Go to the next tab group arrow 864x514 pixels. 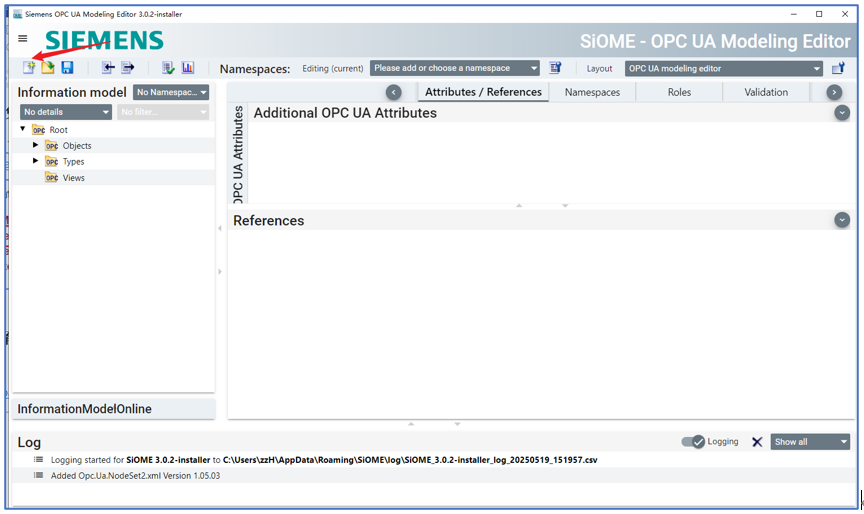tap(834, 92)
